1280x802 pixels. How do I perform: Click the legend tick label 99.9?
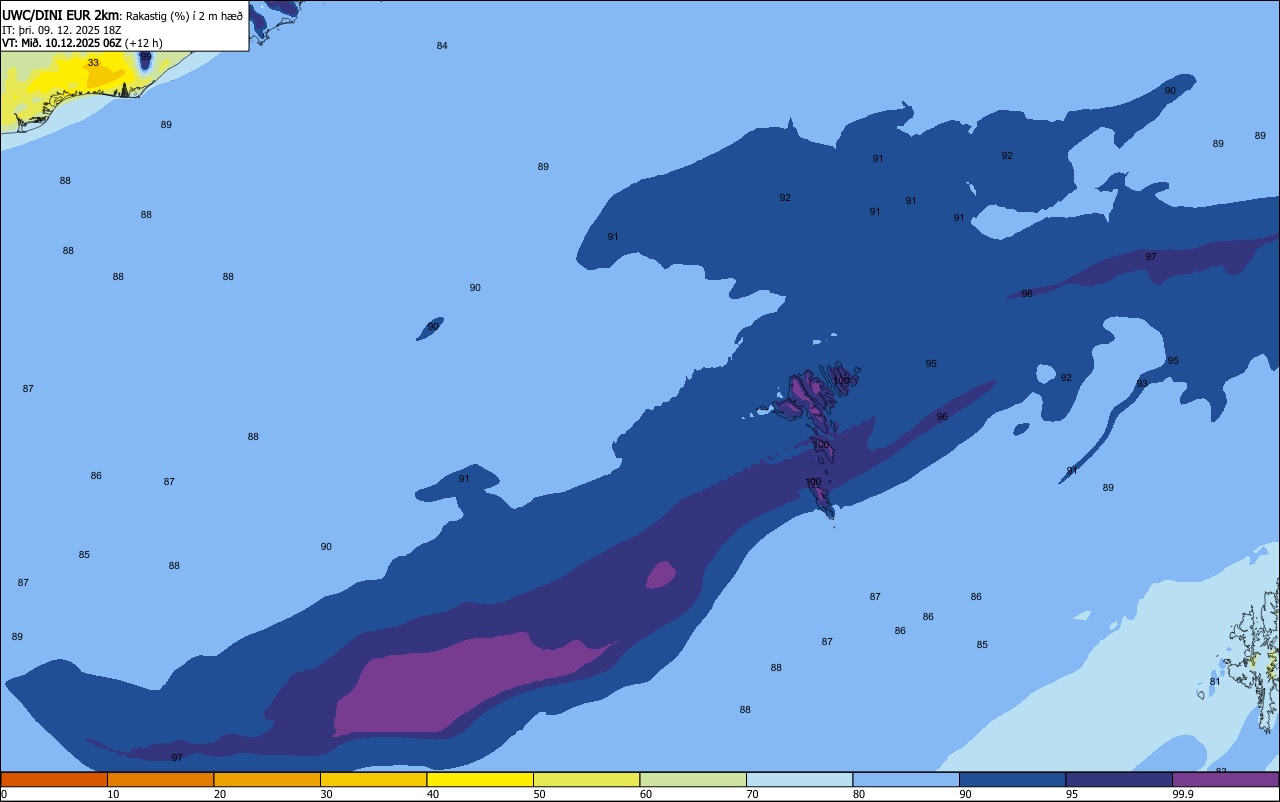point(1182,794)
